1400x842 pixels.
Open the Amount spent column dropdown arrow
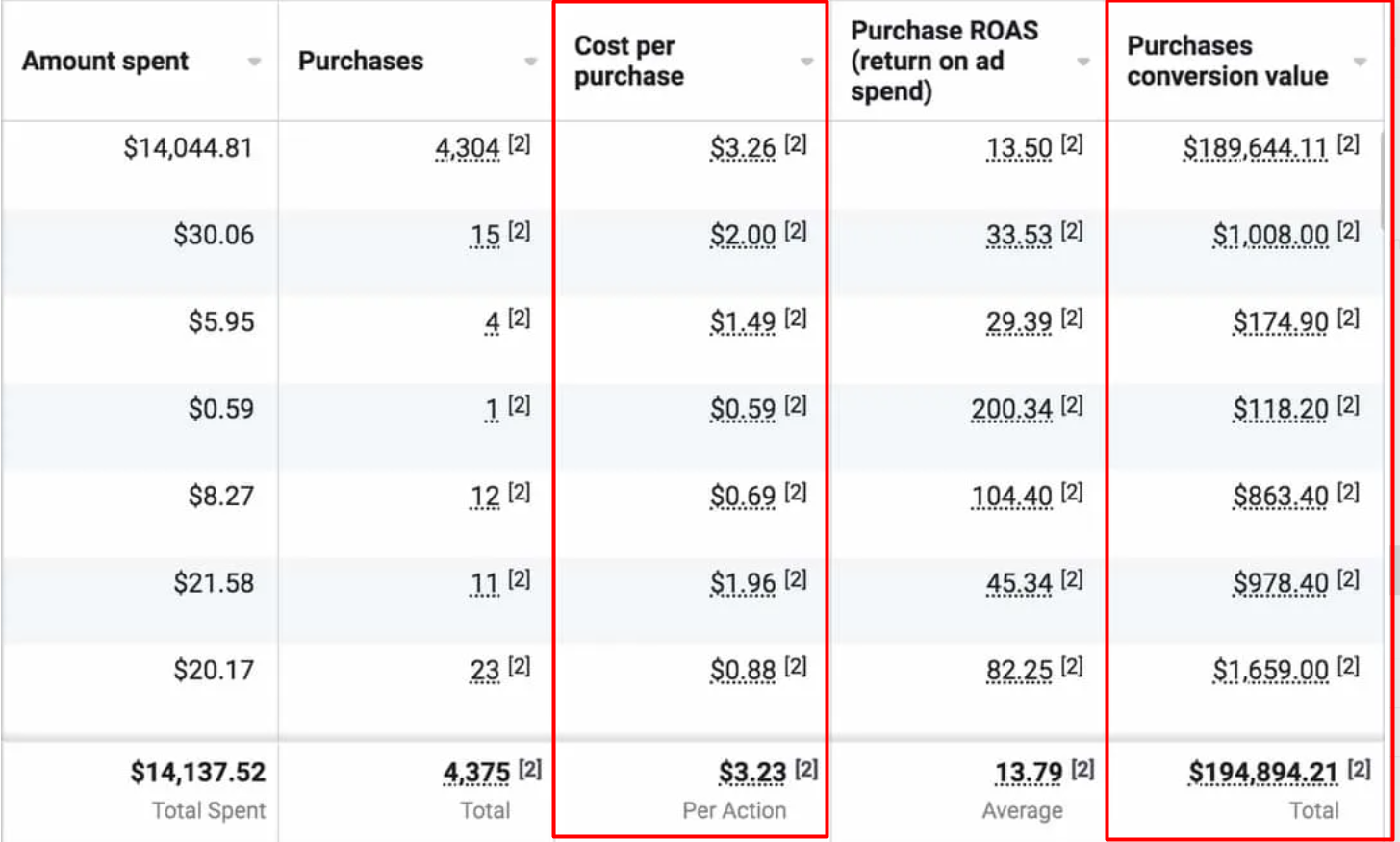(254, 62)
